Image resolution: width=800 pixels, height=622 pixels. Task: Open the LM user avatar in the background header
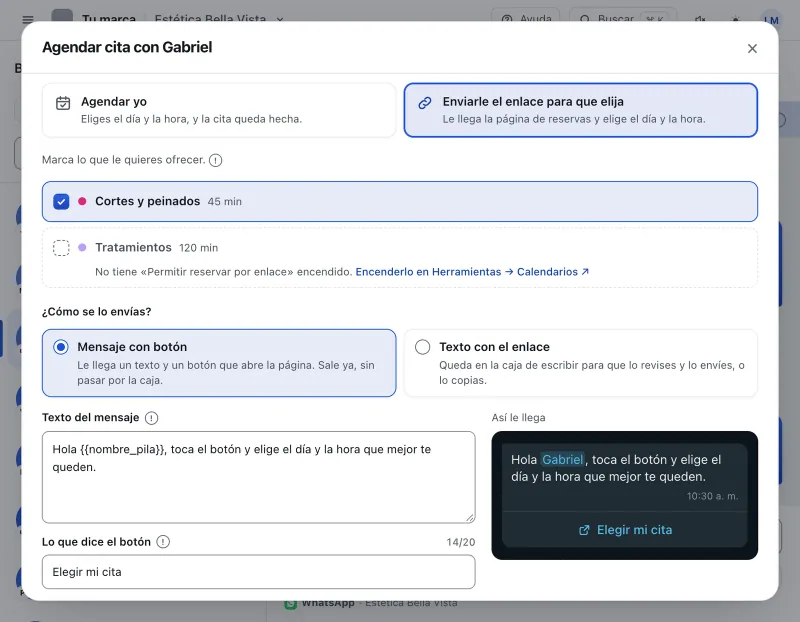[x=771, y=19]
